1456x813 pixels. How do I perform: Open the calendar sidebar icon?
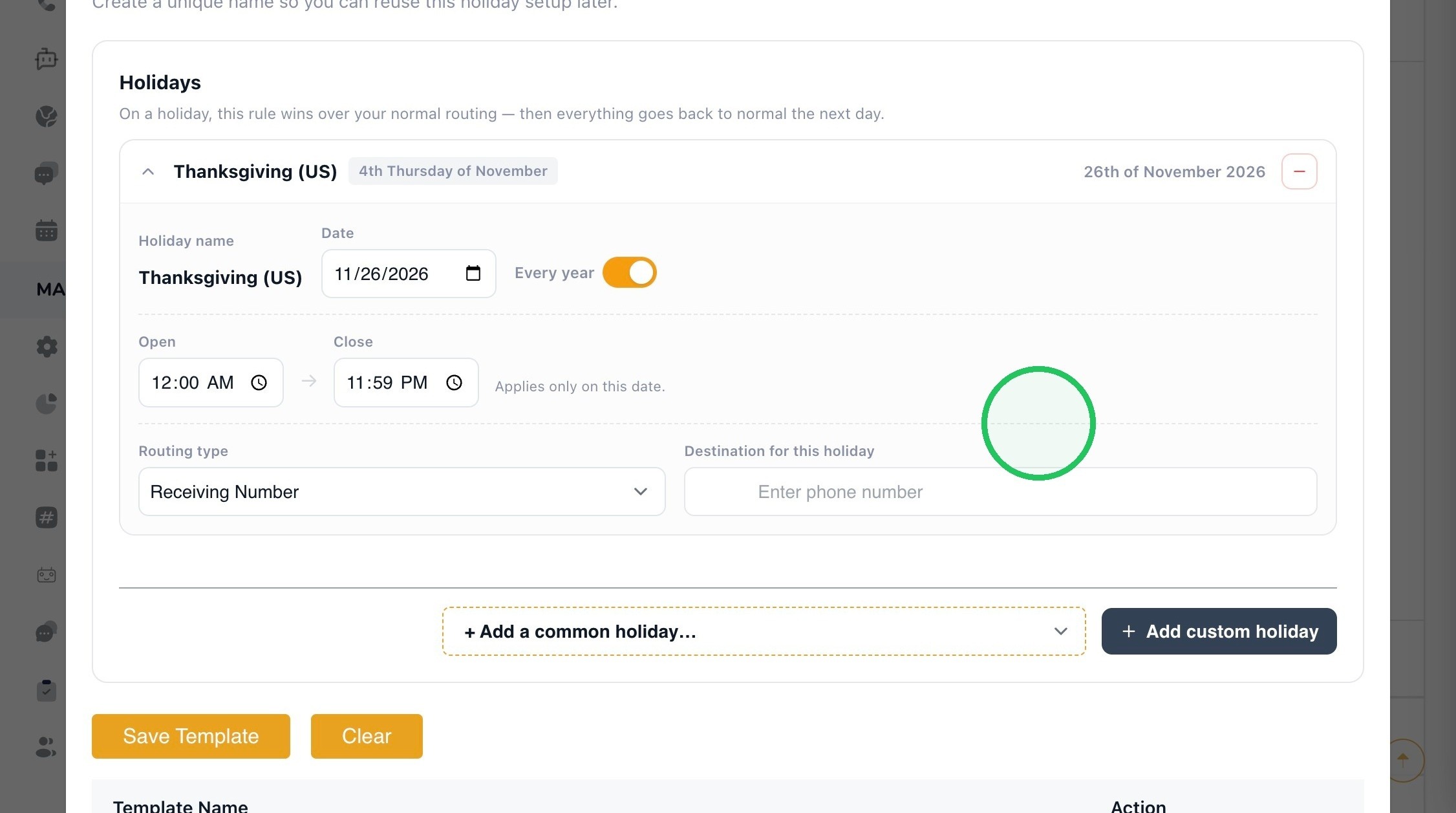47,230
